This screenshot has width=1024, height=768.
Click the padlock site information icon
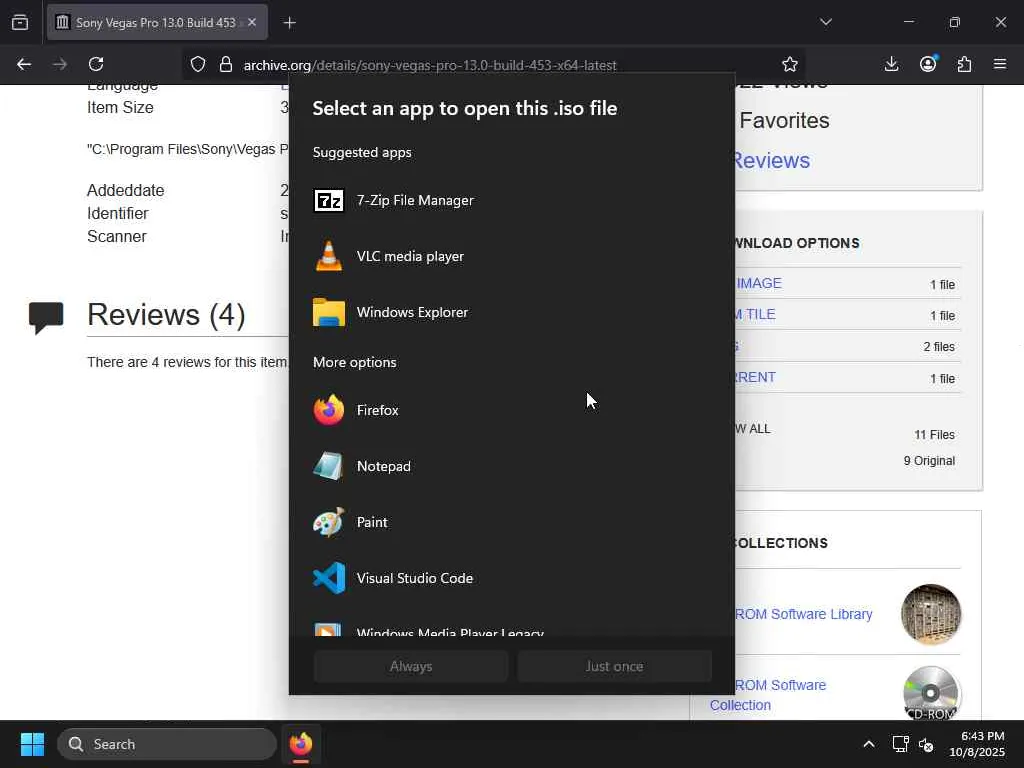pos(226,64)
